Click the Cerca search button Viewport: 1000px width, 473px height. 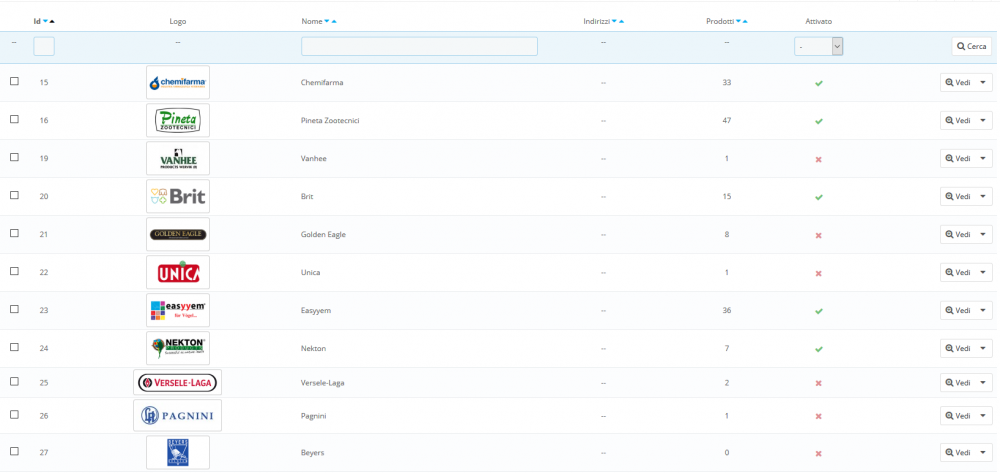[972, 46]
